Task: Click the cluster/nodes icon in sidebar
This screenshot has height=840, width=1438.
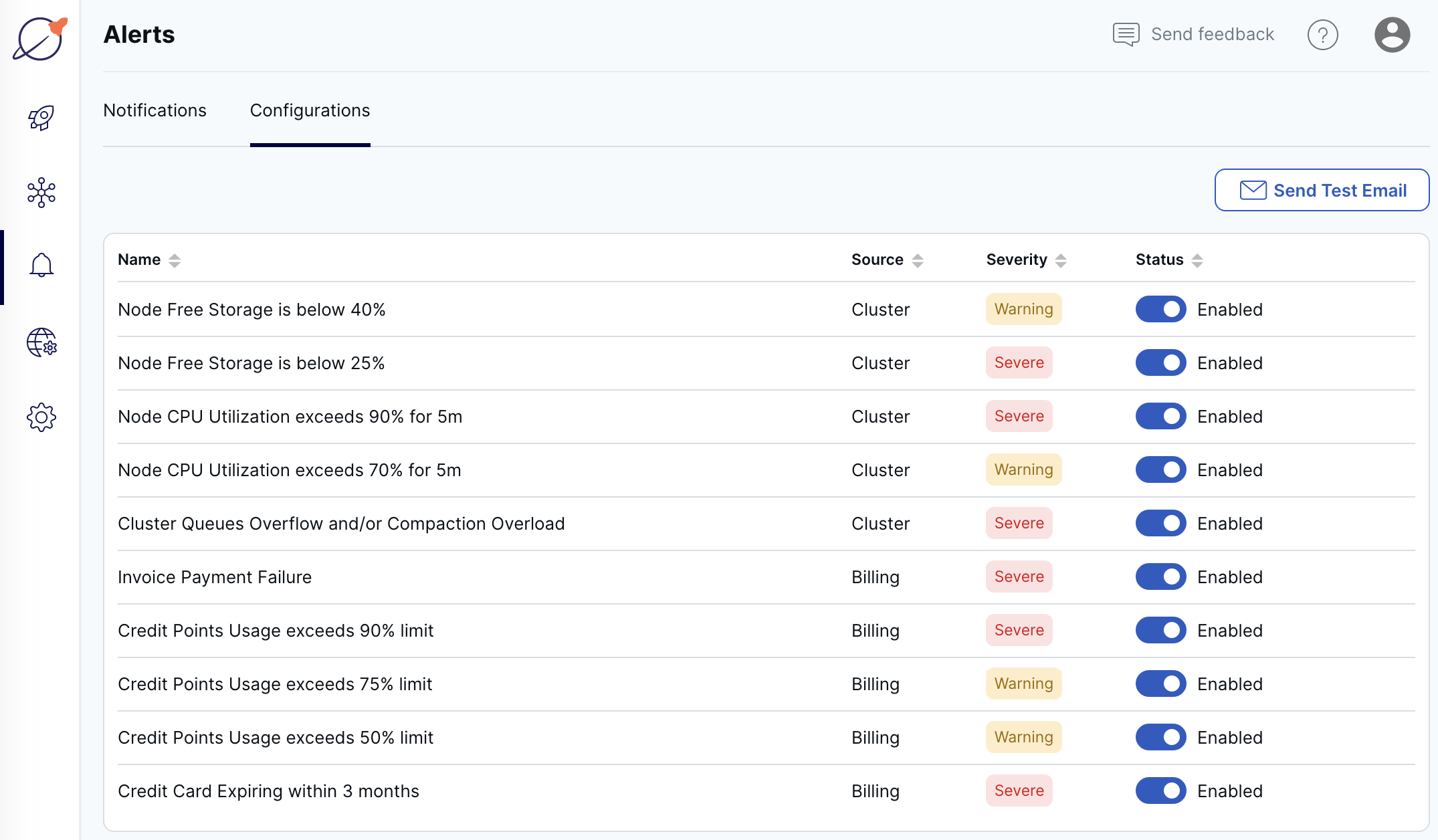Action: [x=40, y=190]
